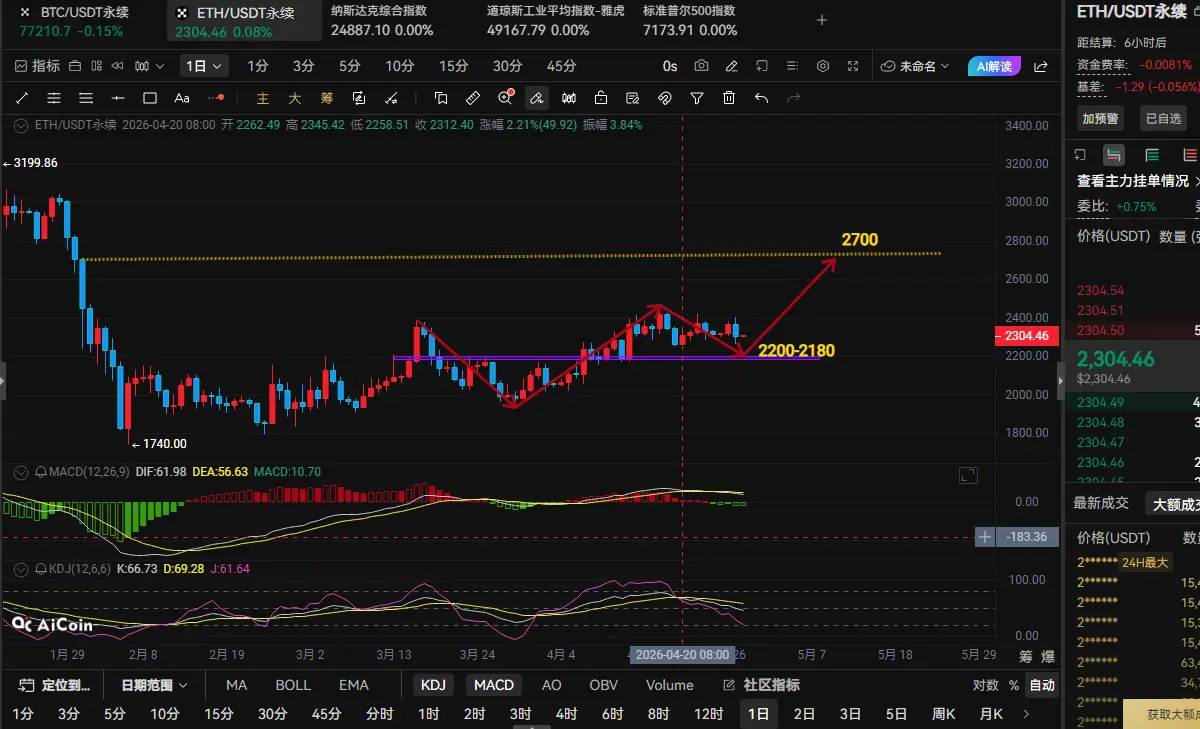Enable the Volume indicator
This screenshot has width=1200, height=729.
click(670, 685)
